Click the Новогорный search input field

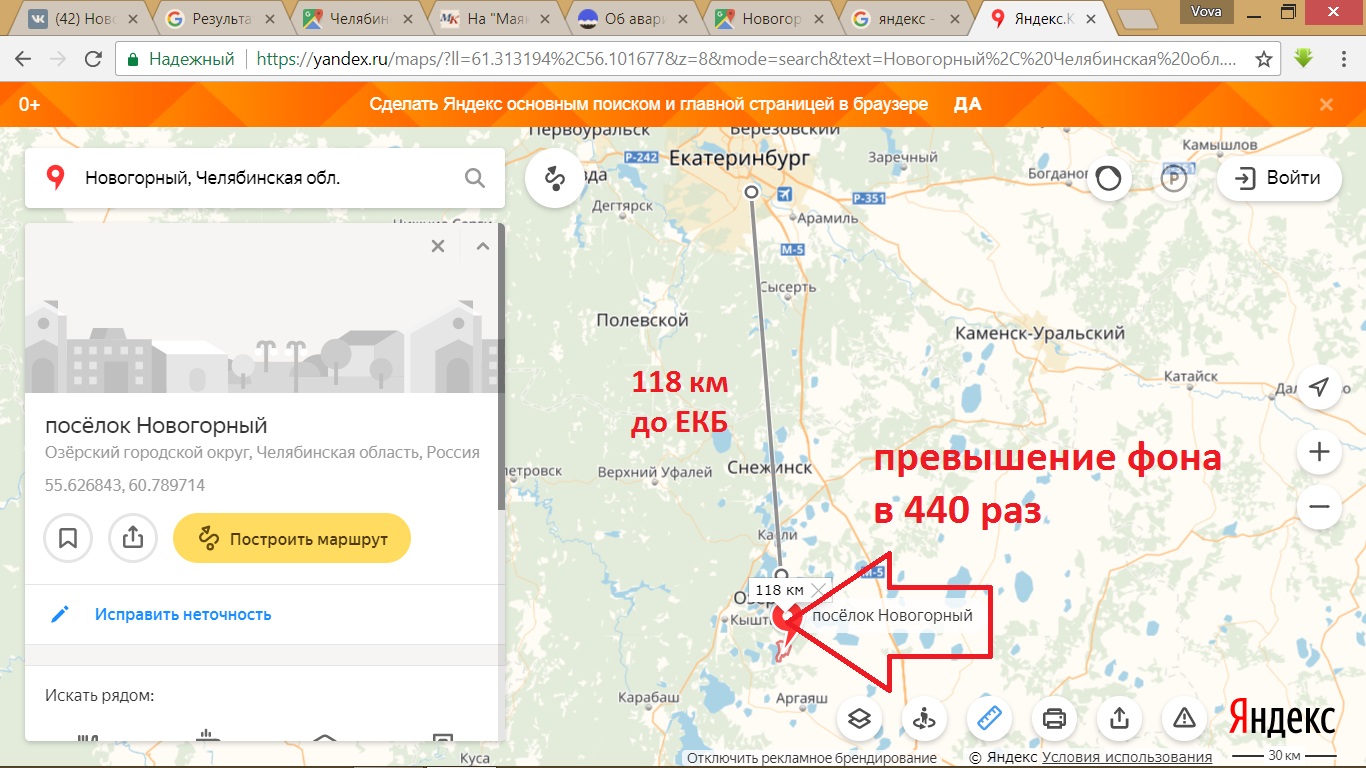click(260, 179)
